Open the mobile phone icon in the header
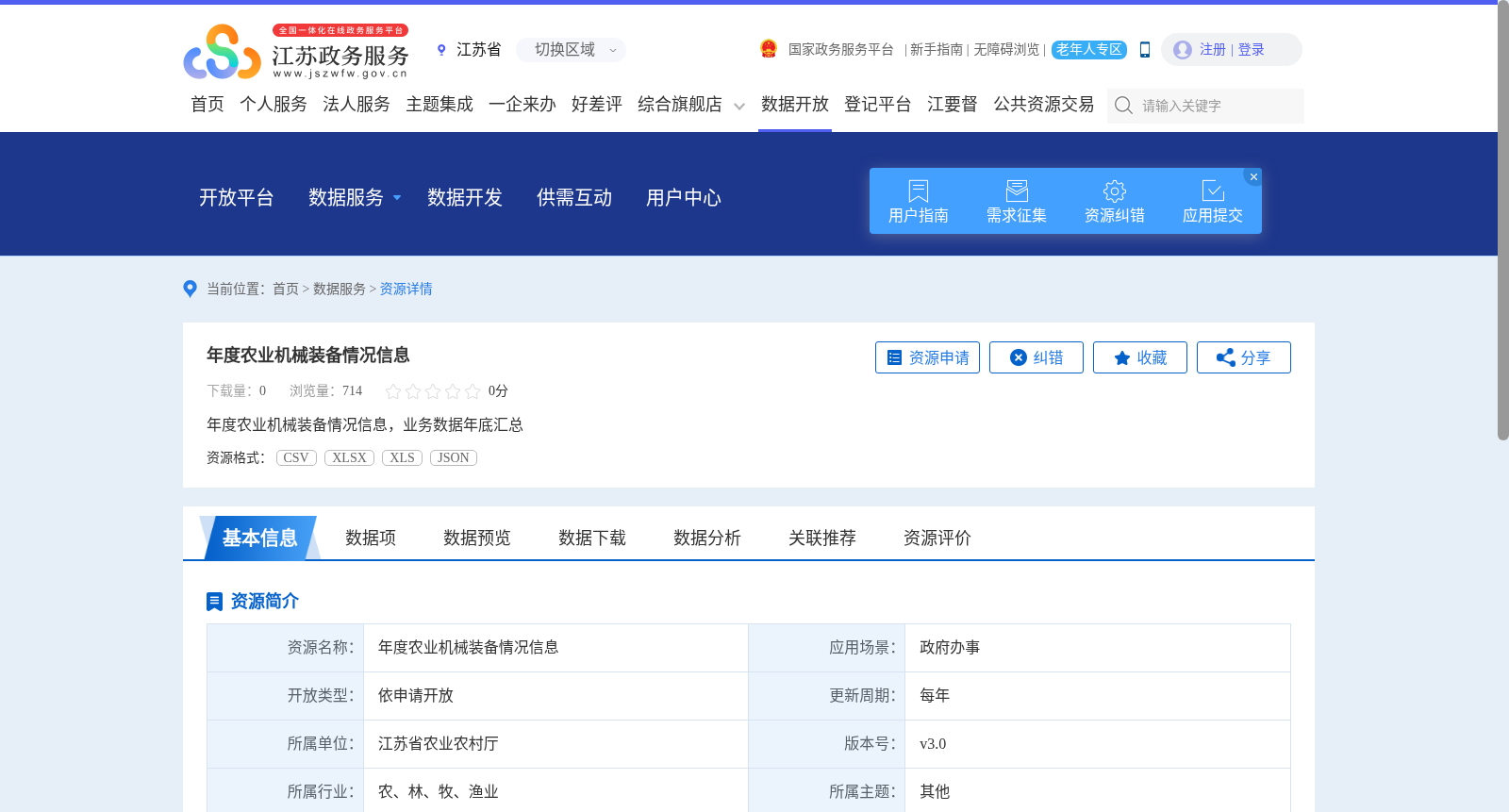Image resolution: width=1509 pixels, height=812 pixels. [1145, 50]
